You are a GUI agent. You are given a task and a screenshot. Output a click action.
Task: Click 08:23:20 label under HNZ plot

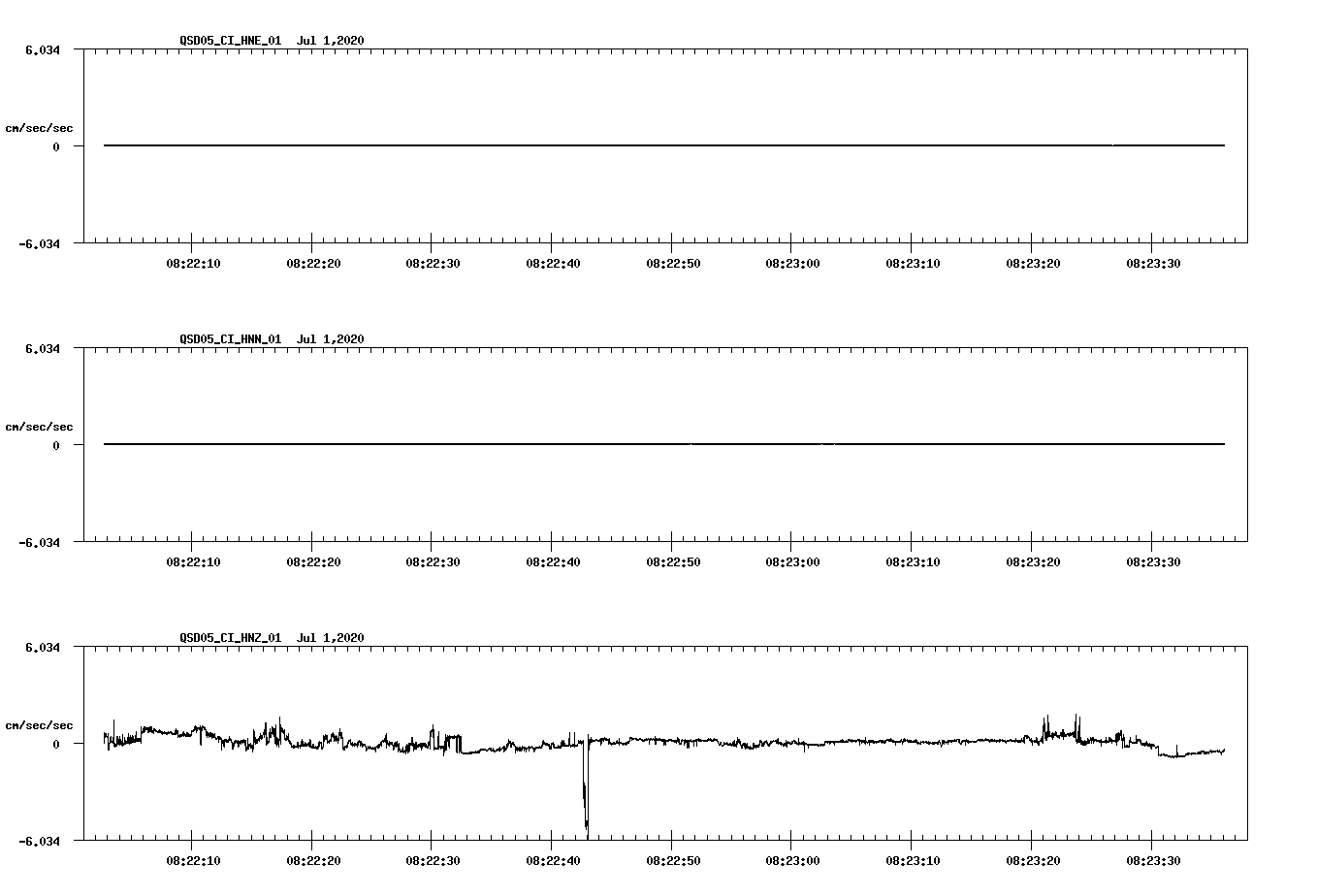point(1033,861)
